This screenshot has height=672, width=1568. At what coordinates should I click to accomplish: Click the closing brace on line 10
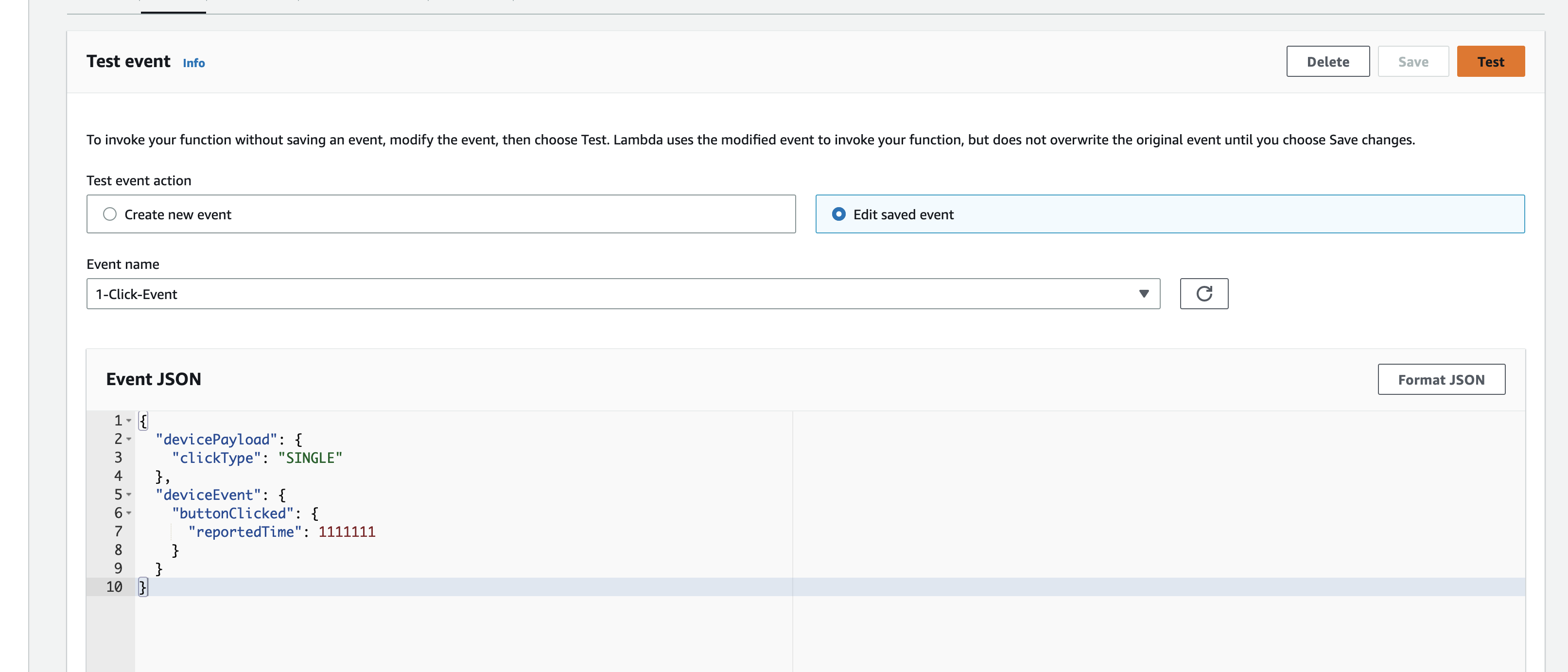click(x=142, y=587)
